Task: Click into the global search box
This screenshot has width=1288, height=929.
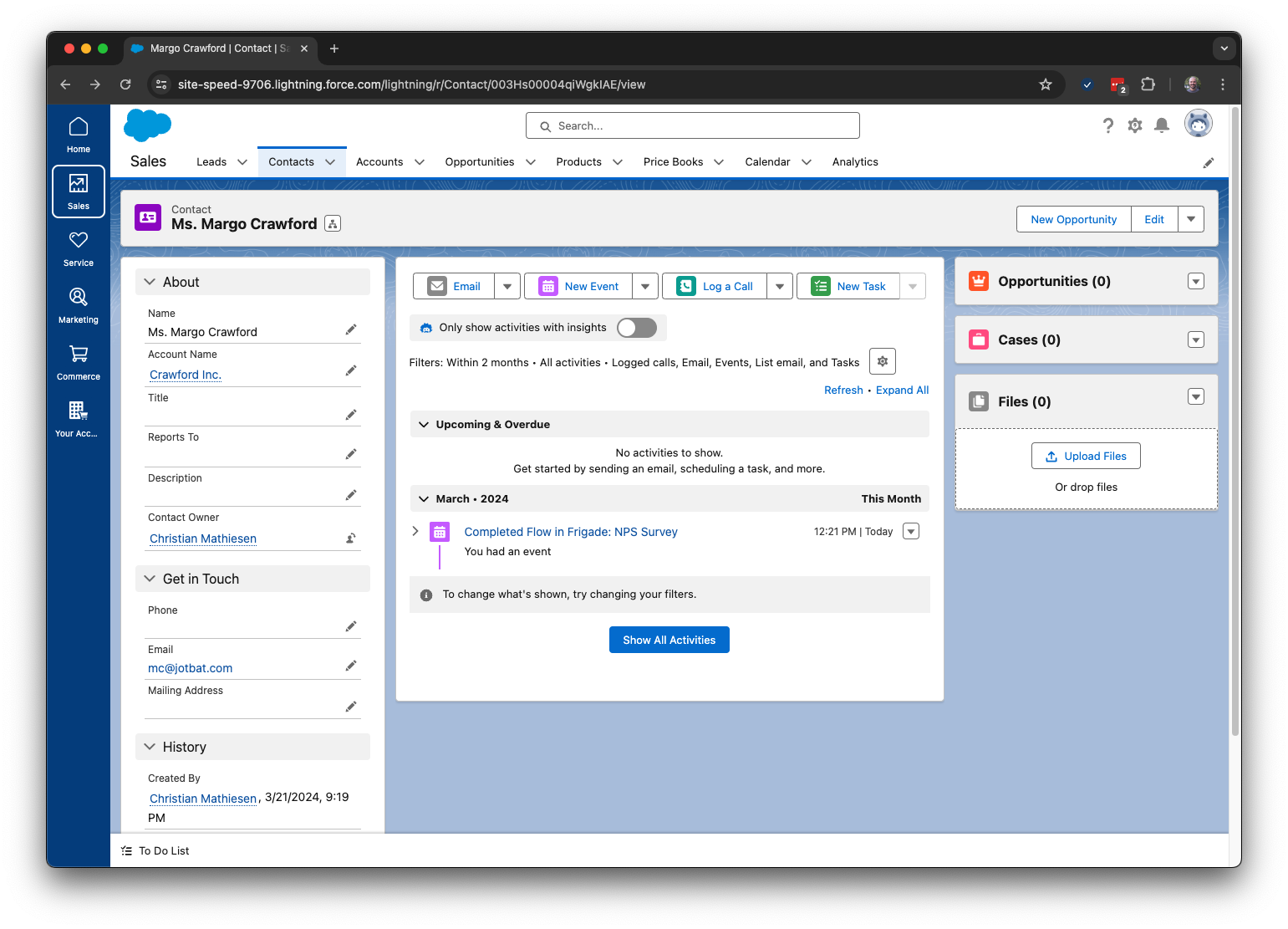Action: (x=692, y=125)
